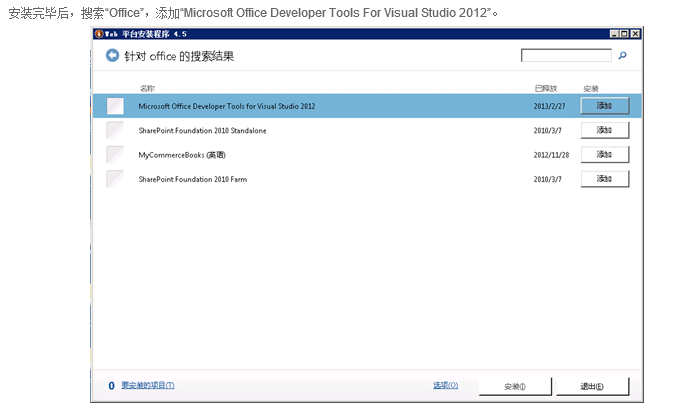
Task: Click the 已释放 released column header
Action: (x=546, y=89)
